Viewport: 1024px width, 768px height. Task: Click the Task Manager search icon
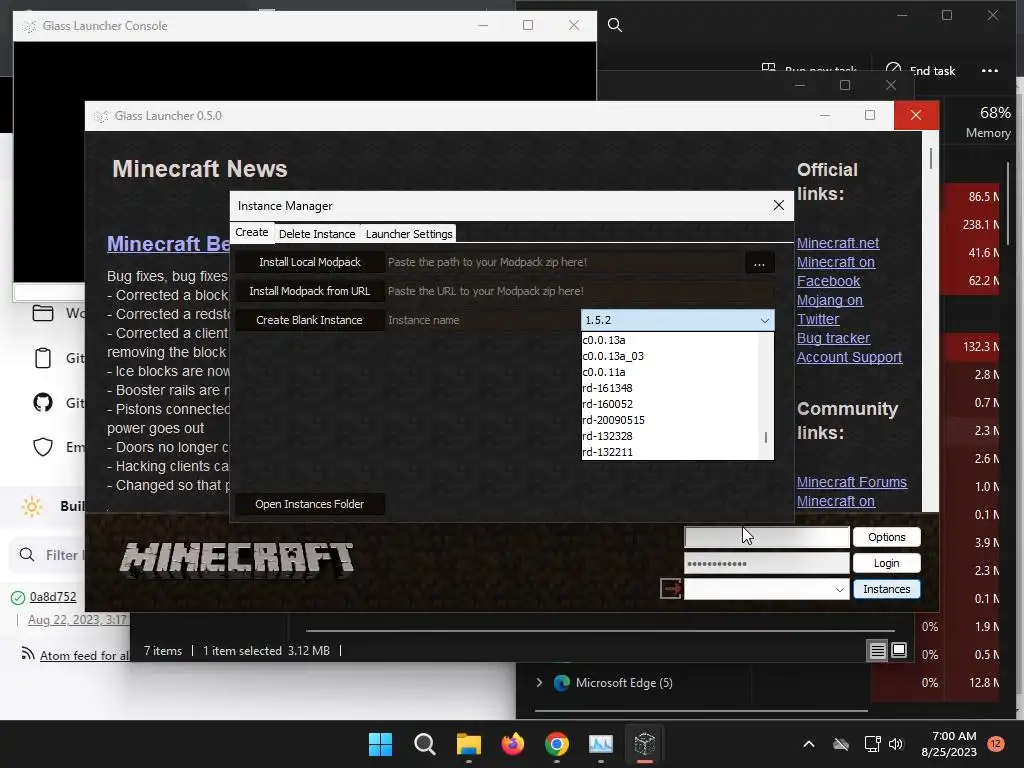point(615,25)
